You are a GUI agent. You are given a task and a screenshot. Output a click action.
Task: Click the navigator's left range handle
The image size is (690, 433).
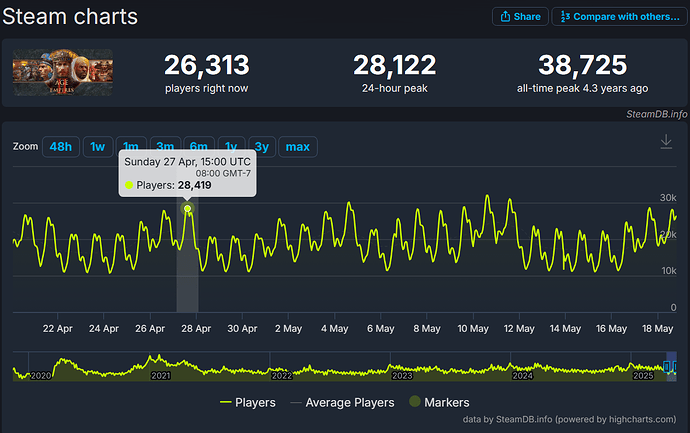coord(667,367)
